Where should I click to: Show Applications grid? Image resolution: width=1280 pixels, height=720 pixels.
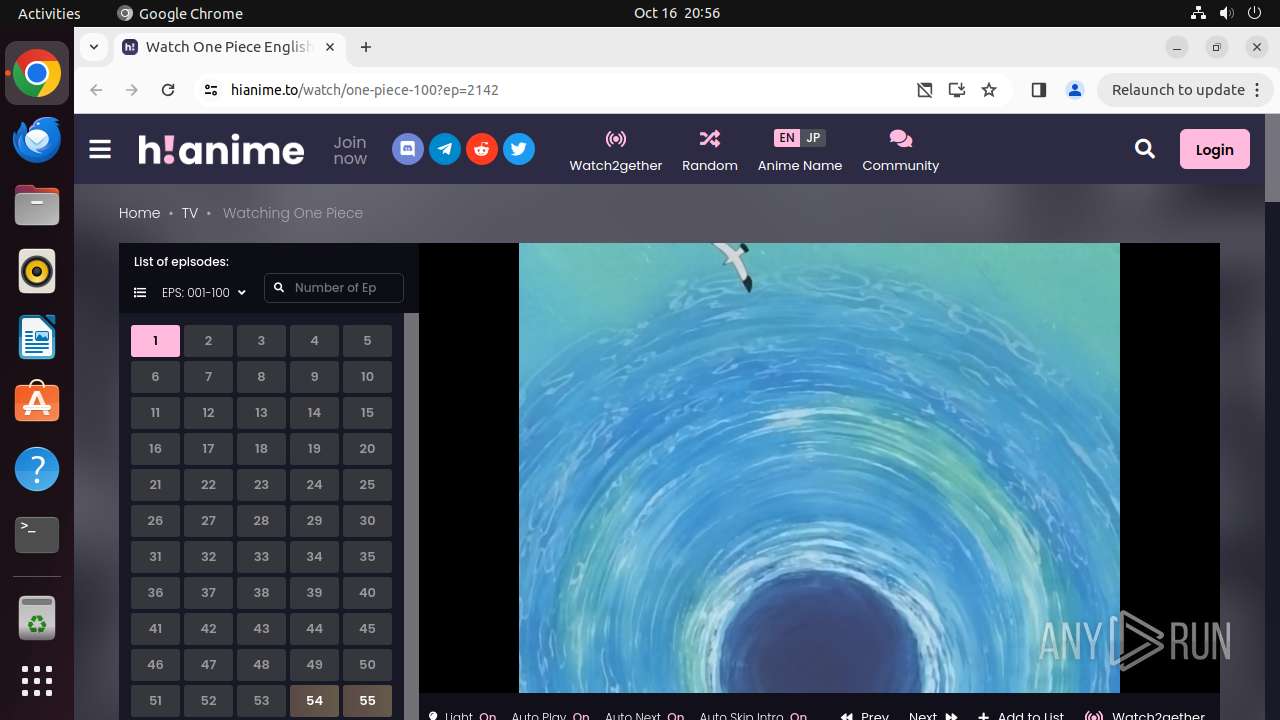tap(37, 681)
